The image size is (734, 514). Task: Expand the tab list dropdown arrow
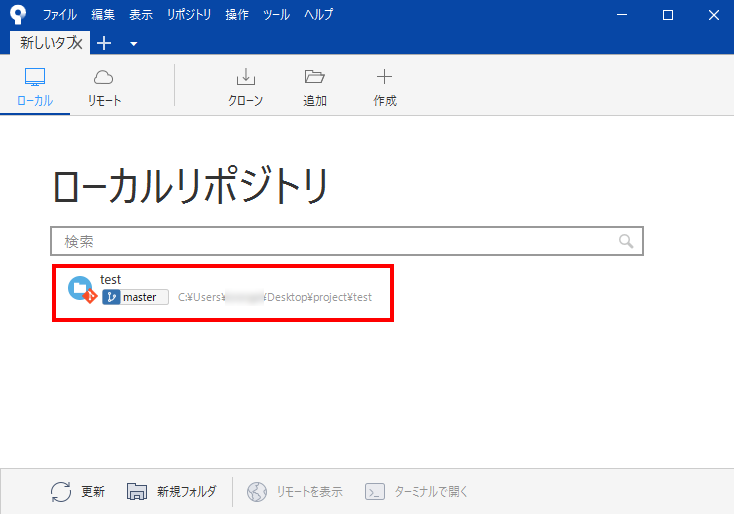click(133, 44)
